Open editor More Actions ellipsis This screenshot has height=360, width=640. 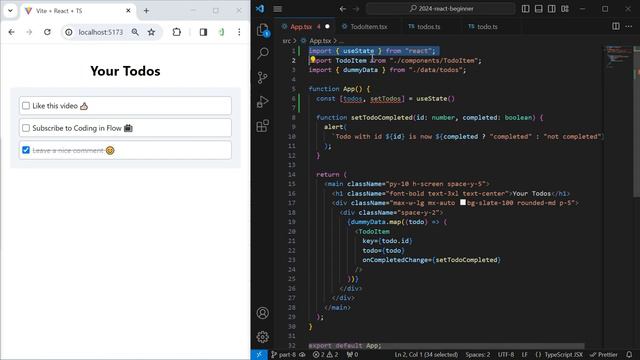629,26
